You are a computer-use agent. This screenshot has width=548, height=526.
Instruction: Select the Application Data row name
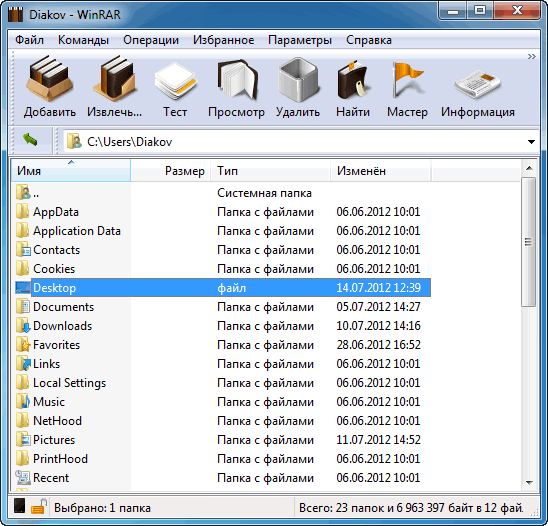[x=77, y=231]
